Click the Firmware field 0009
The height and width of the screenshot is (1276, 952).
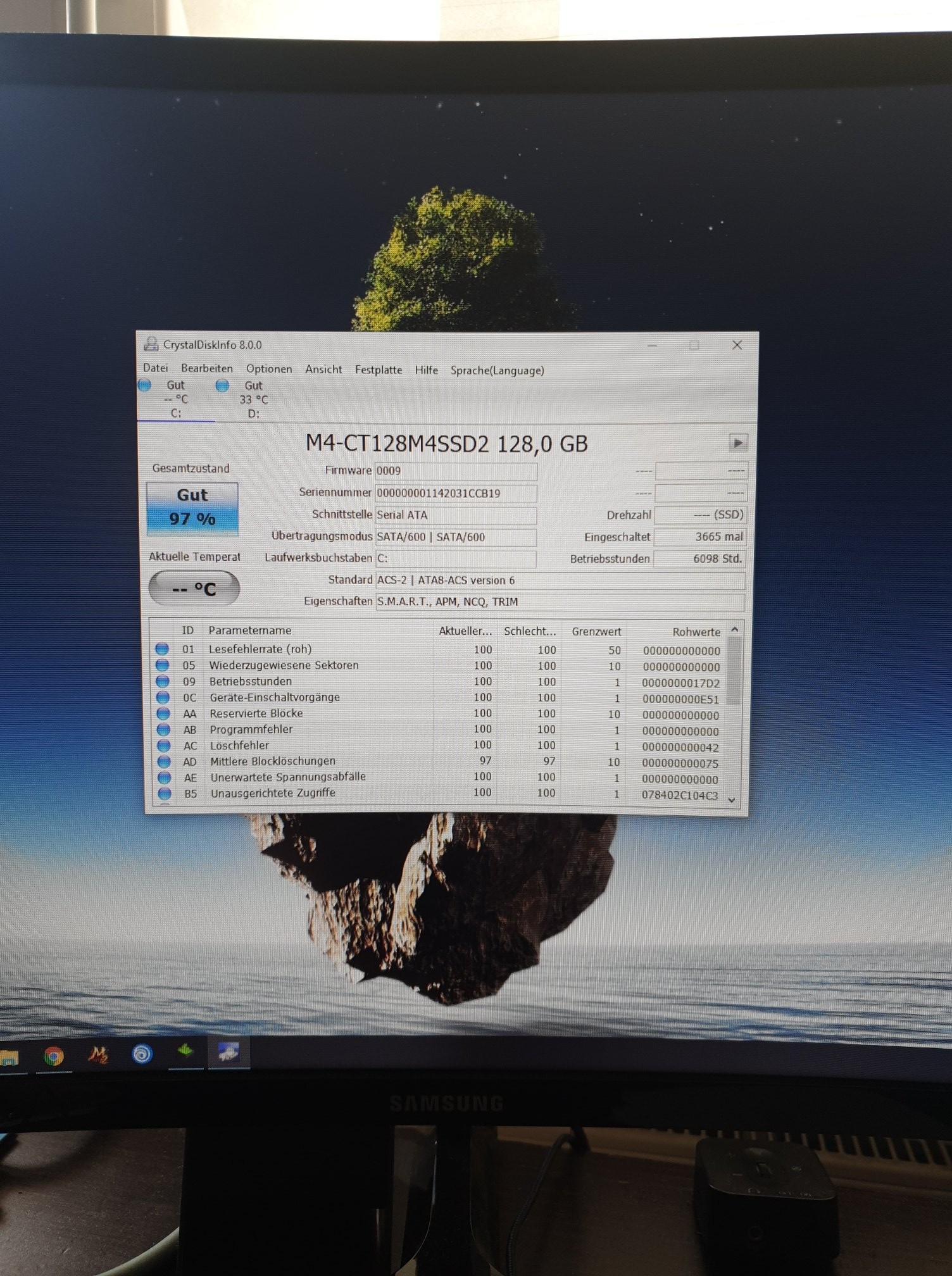coord(456,471)
